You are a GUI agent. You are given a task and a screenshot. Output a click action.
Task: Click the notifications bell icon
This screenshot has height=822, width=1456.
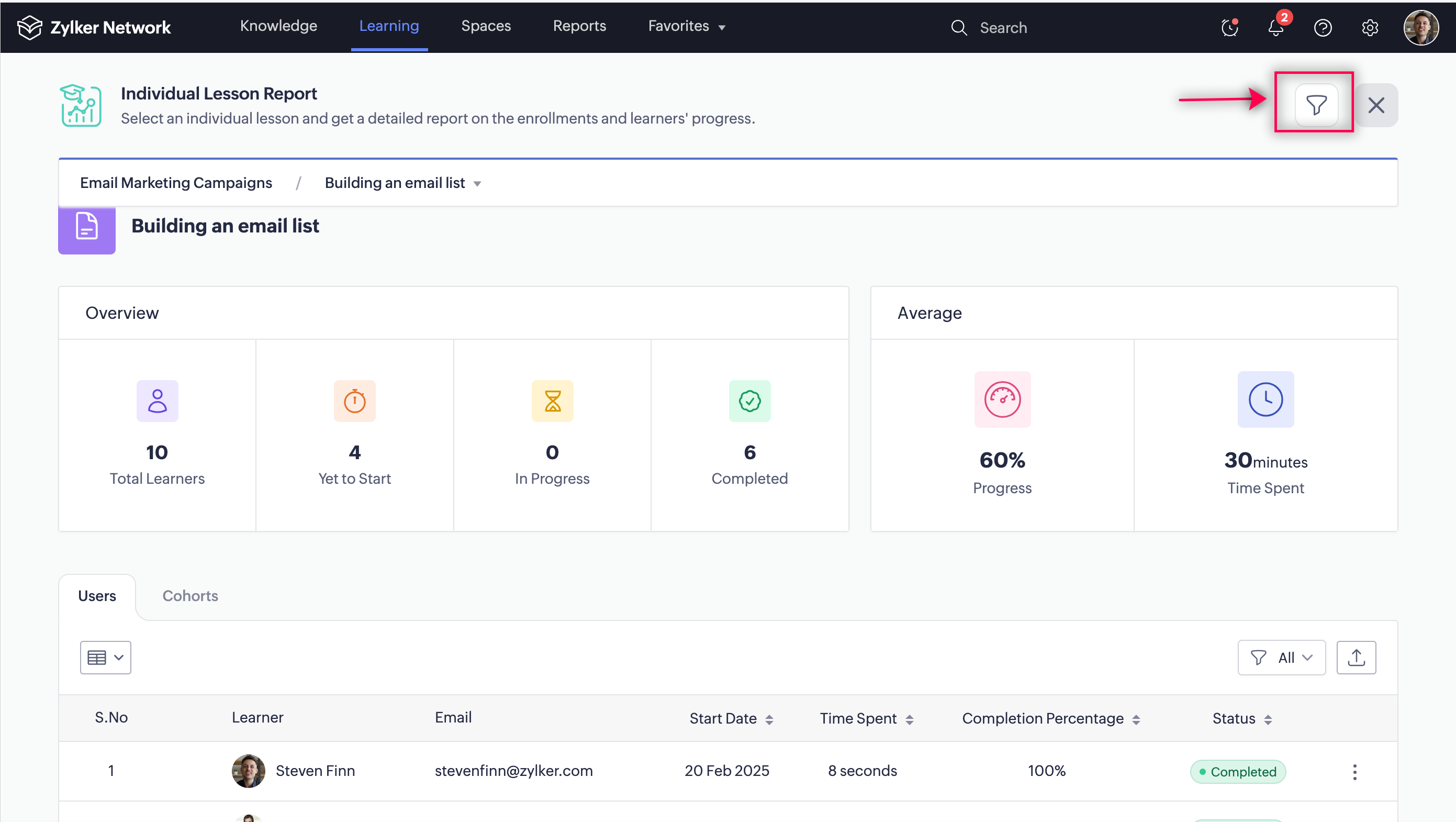point(1275,27)
